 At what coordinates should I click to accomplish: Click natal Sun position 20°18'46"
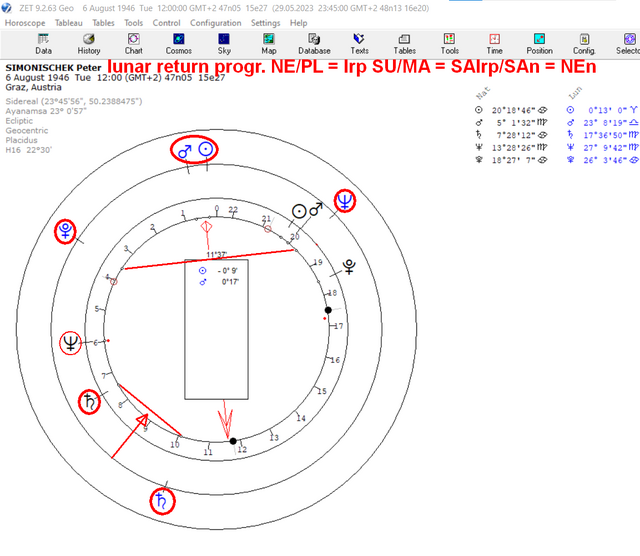click(513, 110)
